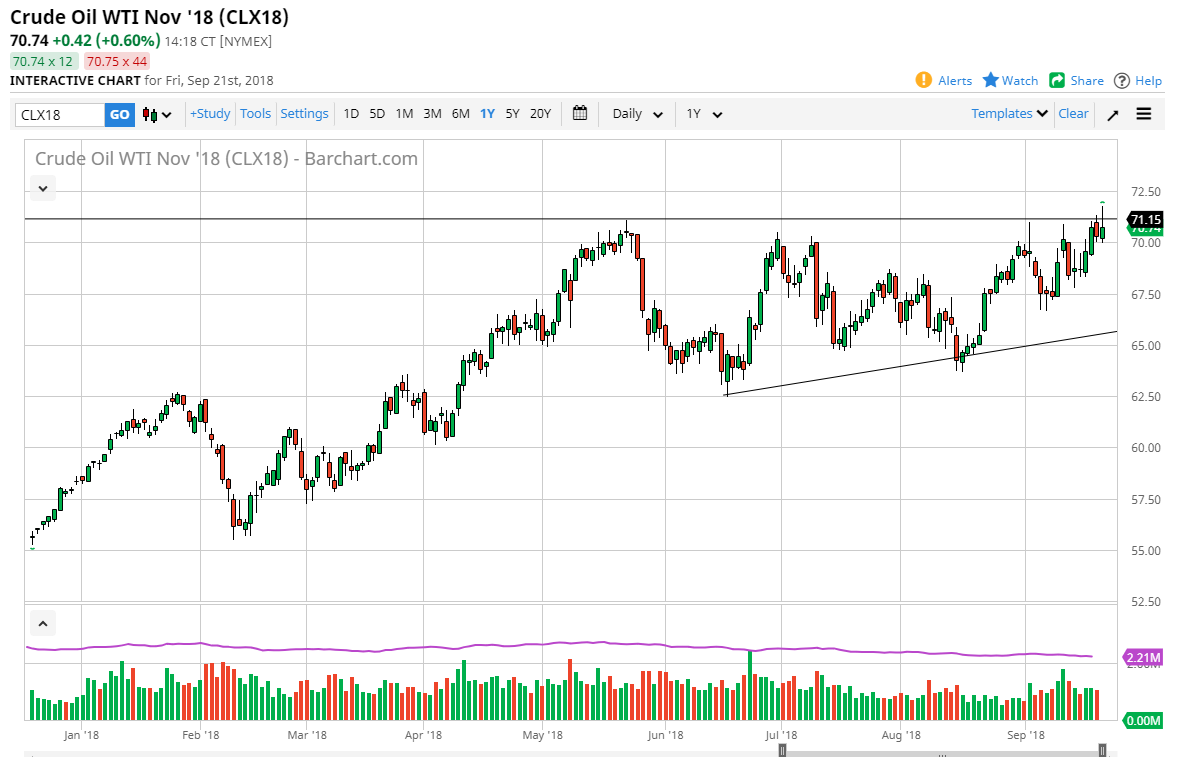Switch chart range to 5D
The width and height of the screenshot is (1178, 757).
tap(377, 114)
